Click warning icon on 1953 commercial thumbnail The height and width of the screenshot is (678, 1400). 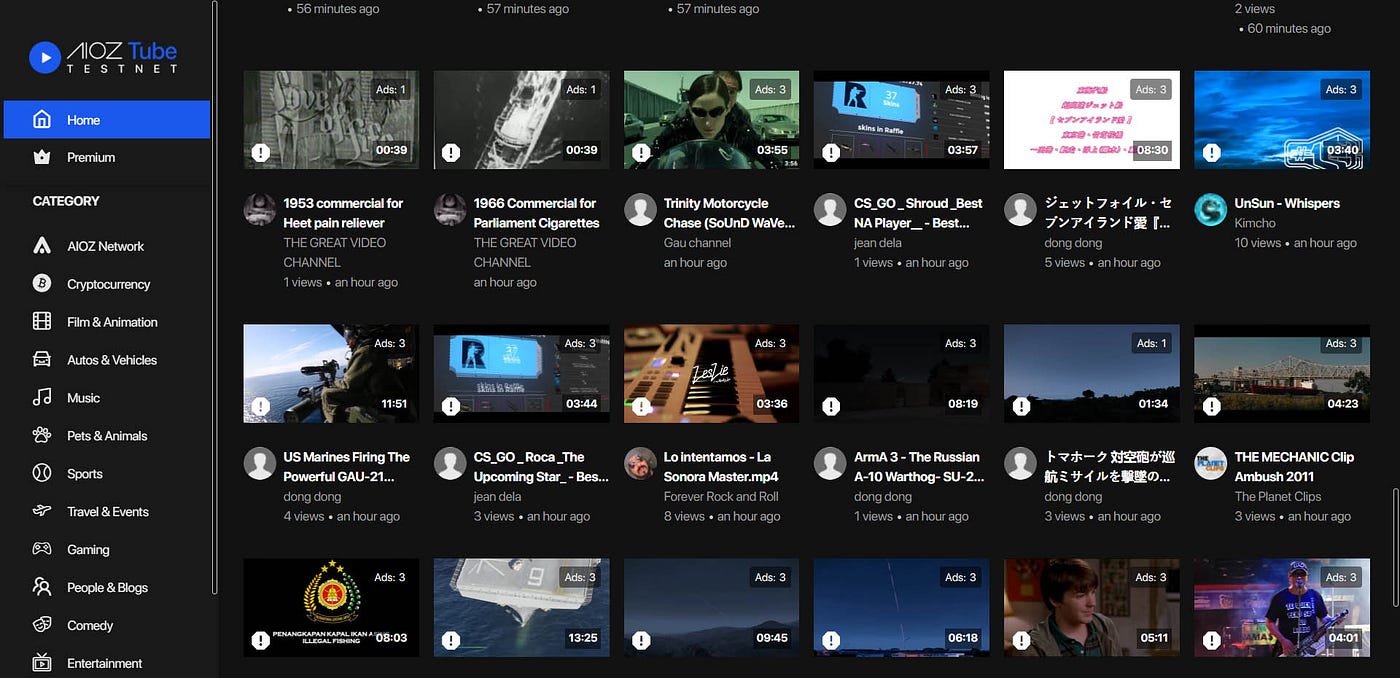pos(260,152)
